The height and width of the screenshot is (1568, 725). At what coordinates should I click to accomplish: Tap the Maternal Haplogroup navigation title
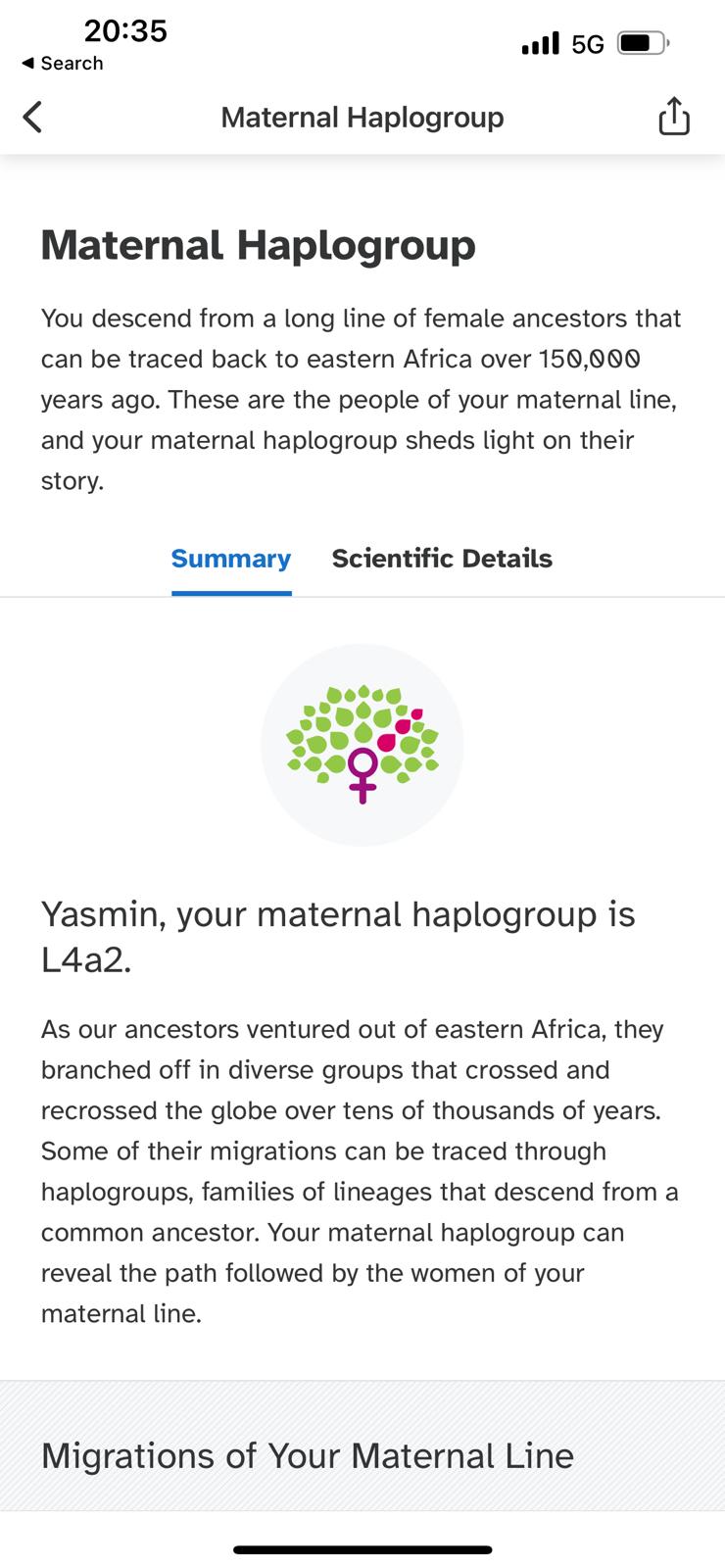[x=362, y=118]
